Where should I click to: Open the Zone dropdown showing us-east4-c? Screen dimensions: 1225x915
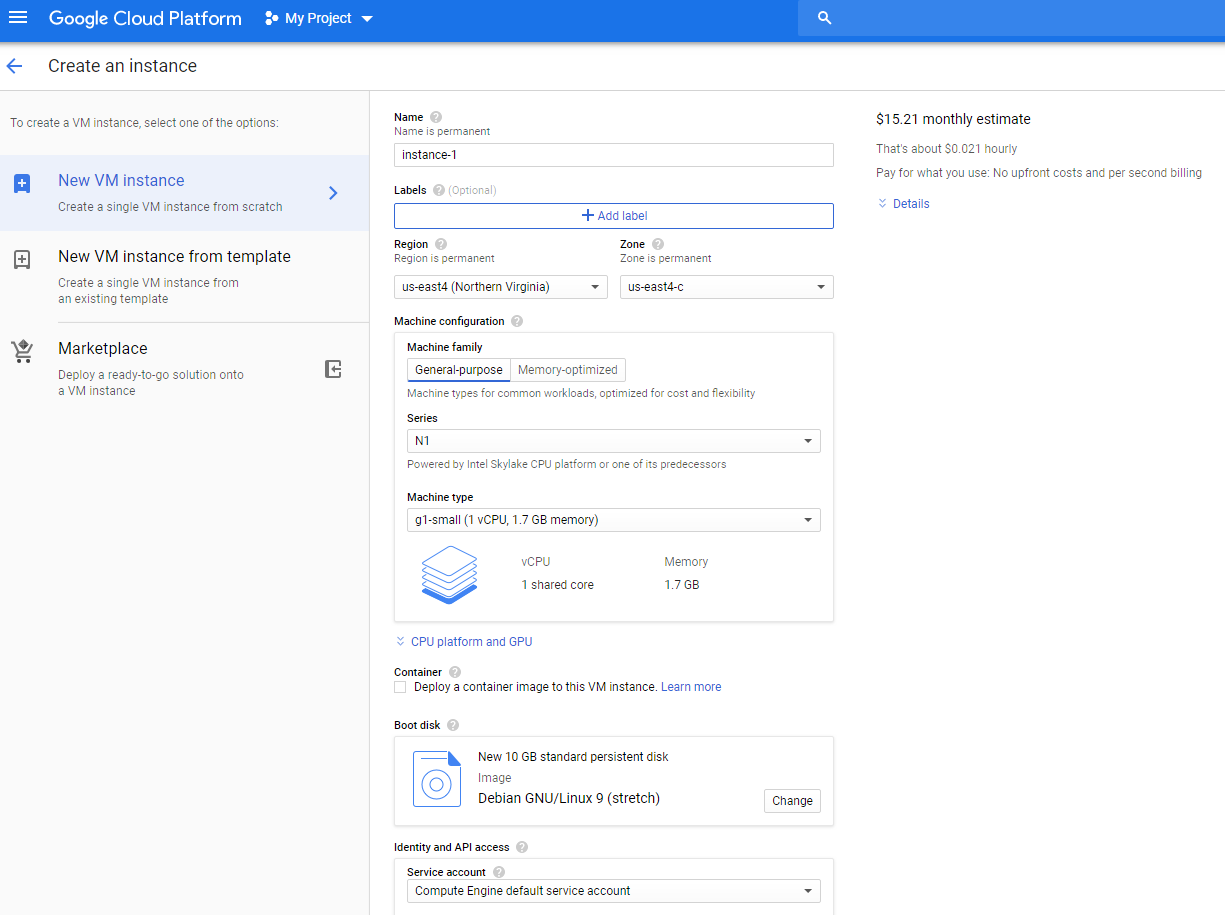coord(726,287)
